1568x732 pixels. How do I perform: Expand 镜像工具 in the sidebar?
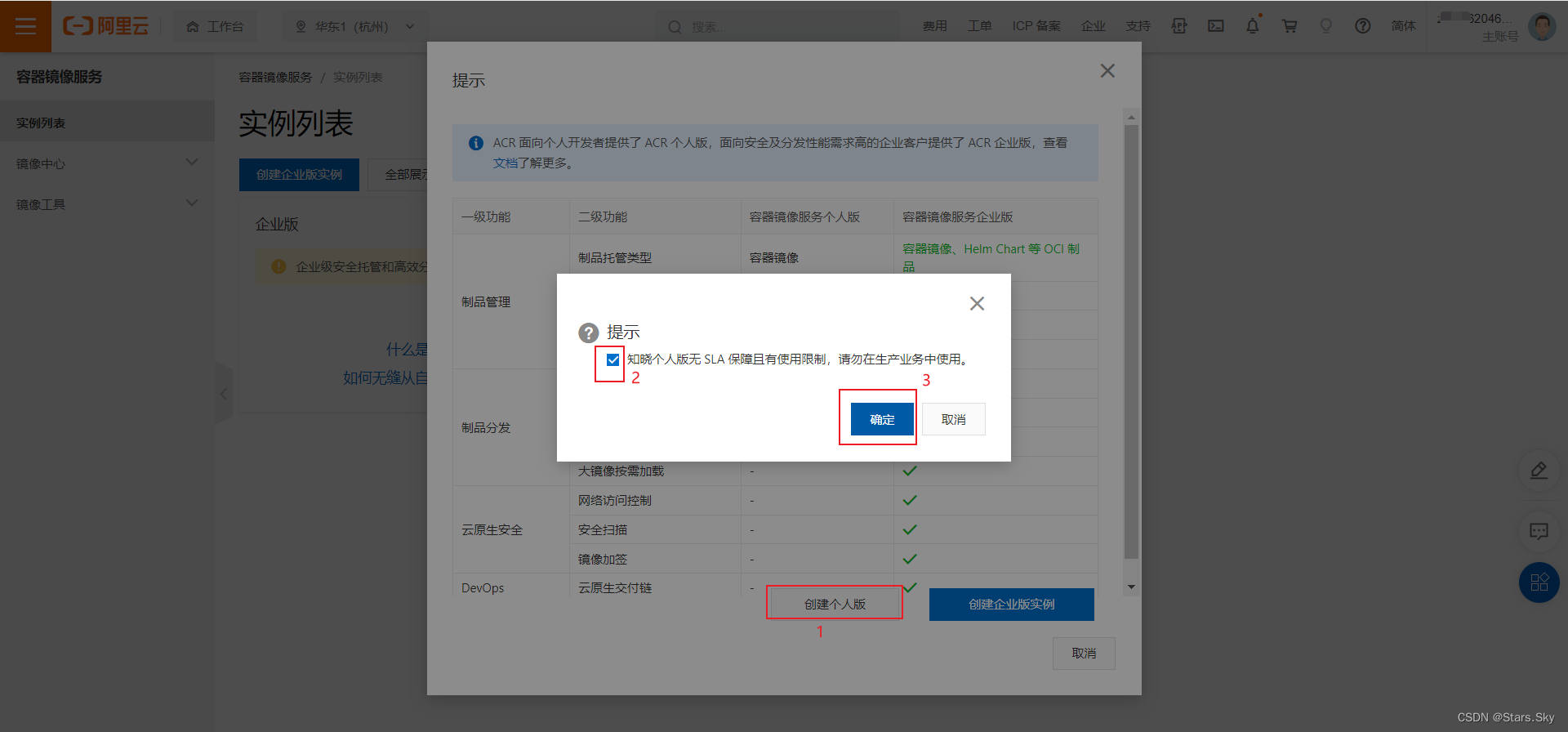click(x=107, y=204)
